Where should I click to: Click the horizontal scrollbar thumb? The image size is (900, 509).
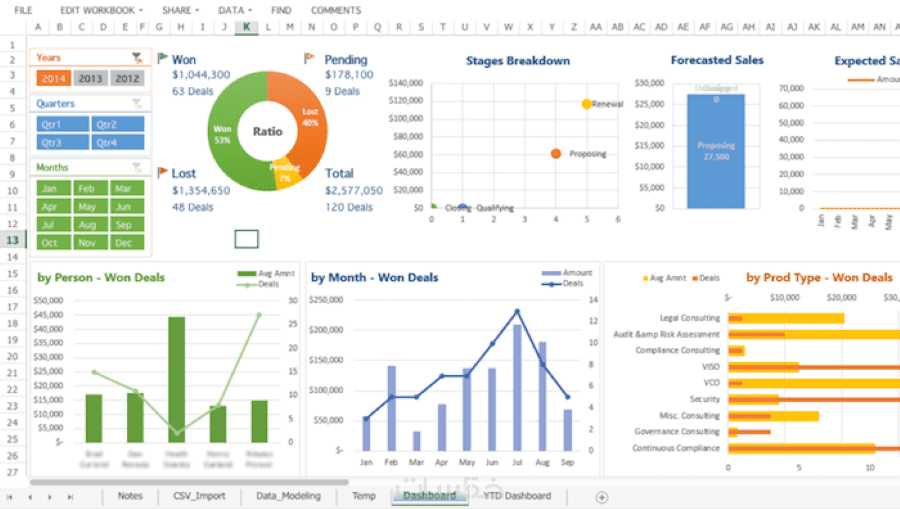tap(189, 482)
